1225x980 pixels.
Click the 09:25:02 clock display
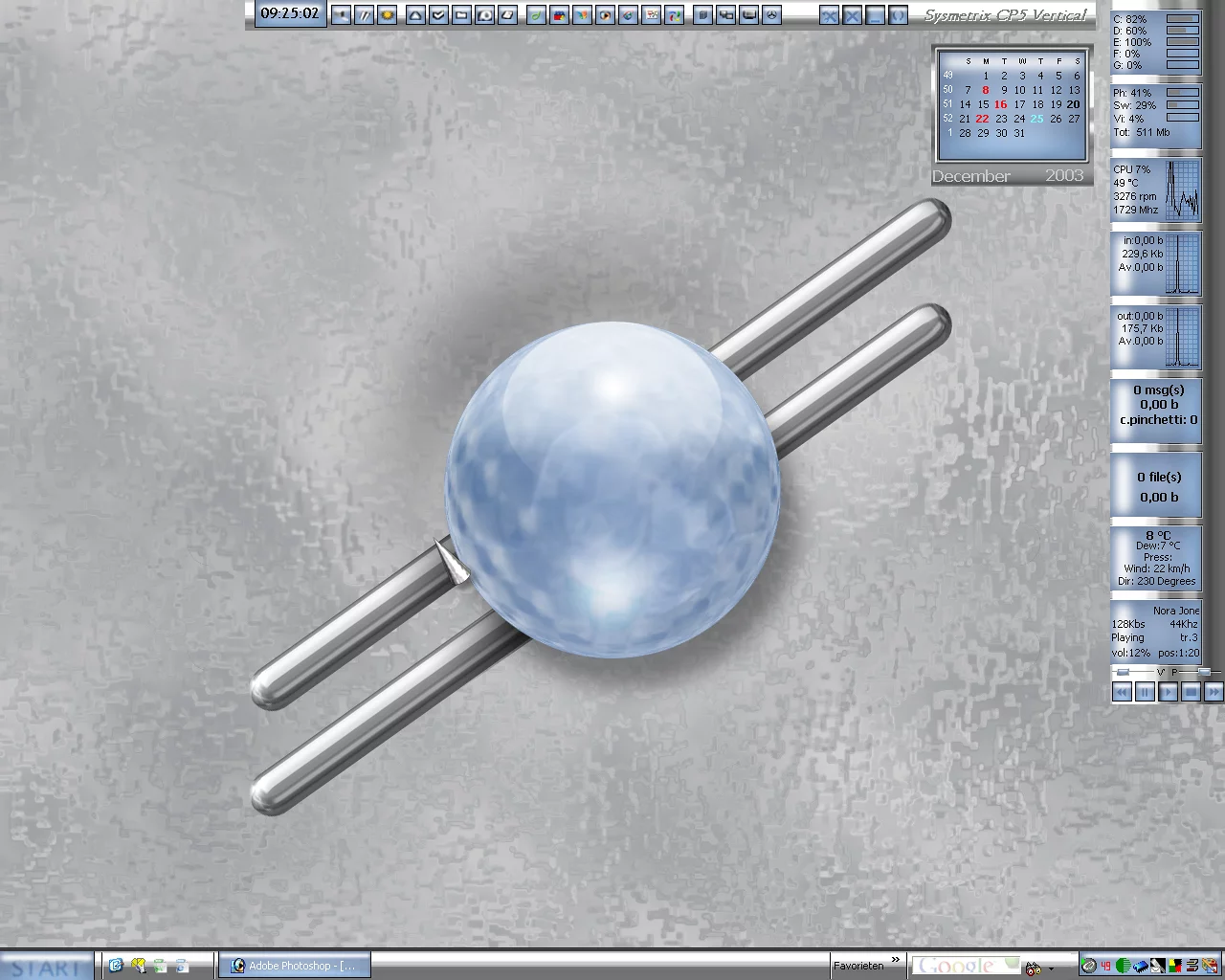tap(289, 14)
